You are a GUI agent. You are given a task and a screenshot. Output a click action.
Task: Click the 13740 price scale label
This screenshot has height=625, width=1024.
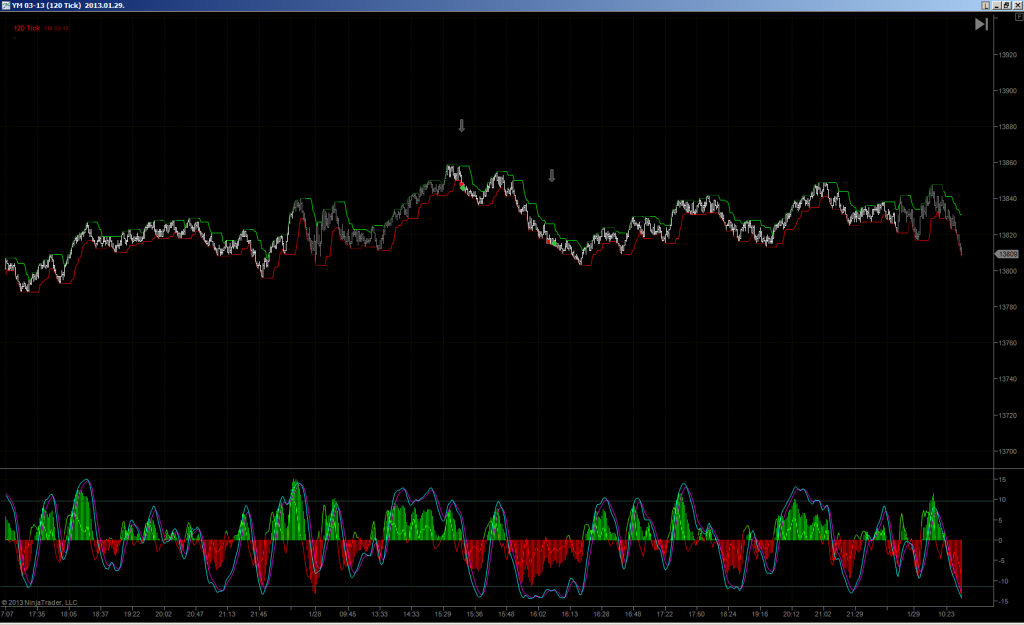pyautogui.click(x=1008, y=379)
